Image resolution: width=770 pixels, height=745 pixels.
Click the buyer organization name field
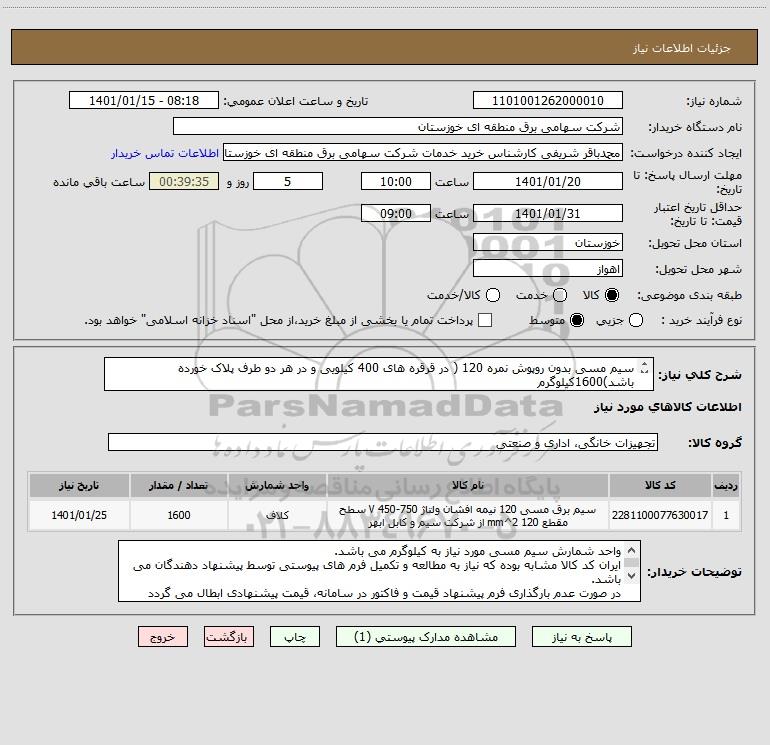pos(398,127)
